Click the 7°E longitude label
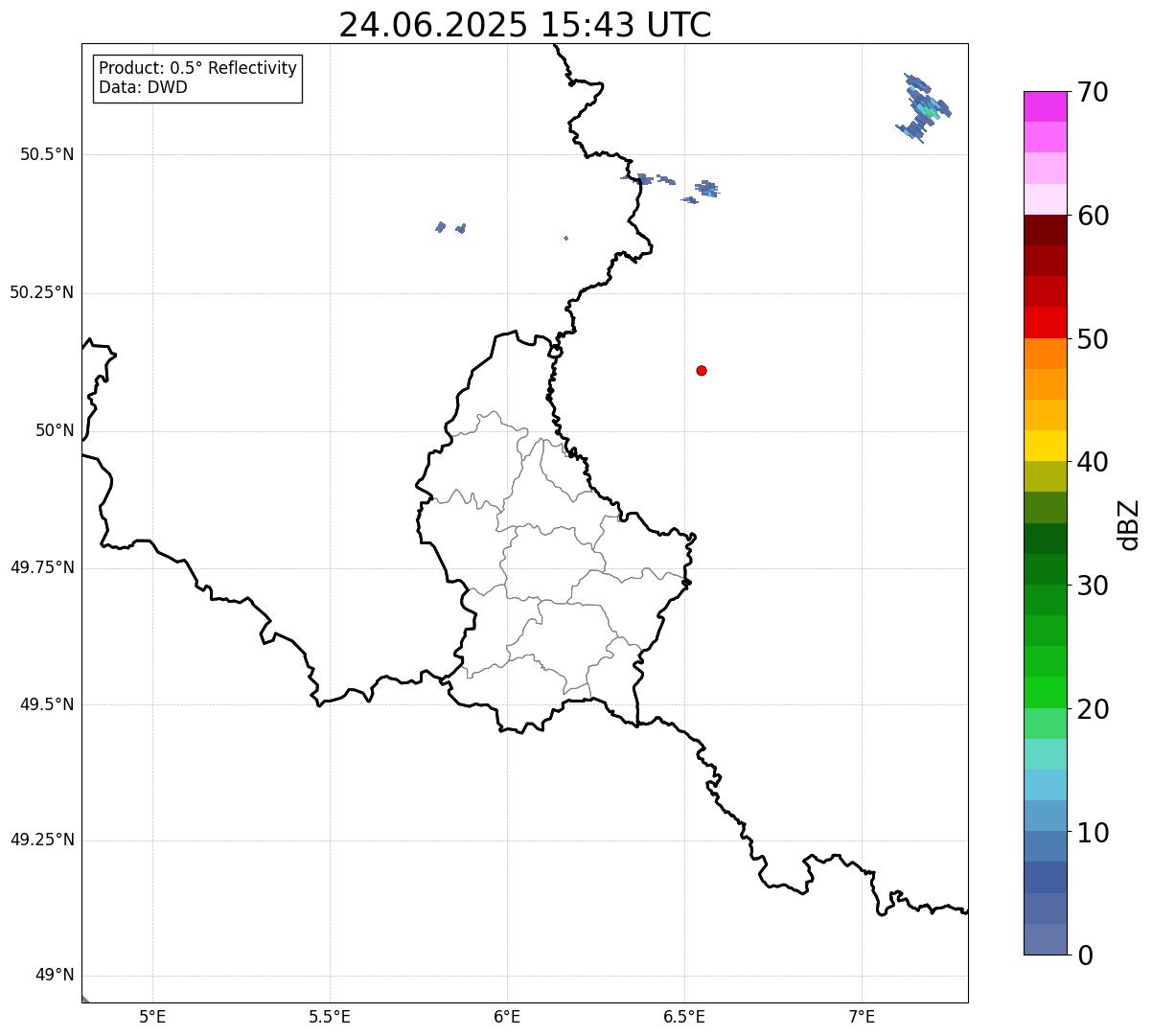 coord(862,1017)
